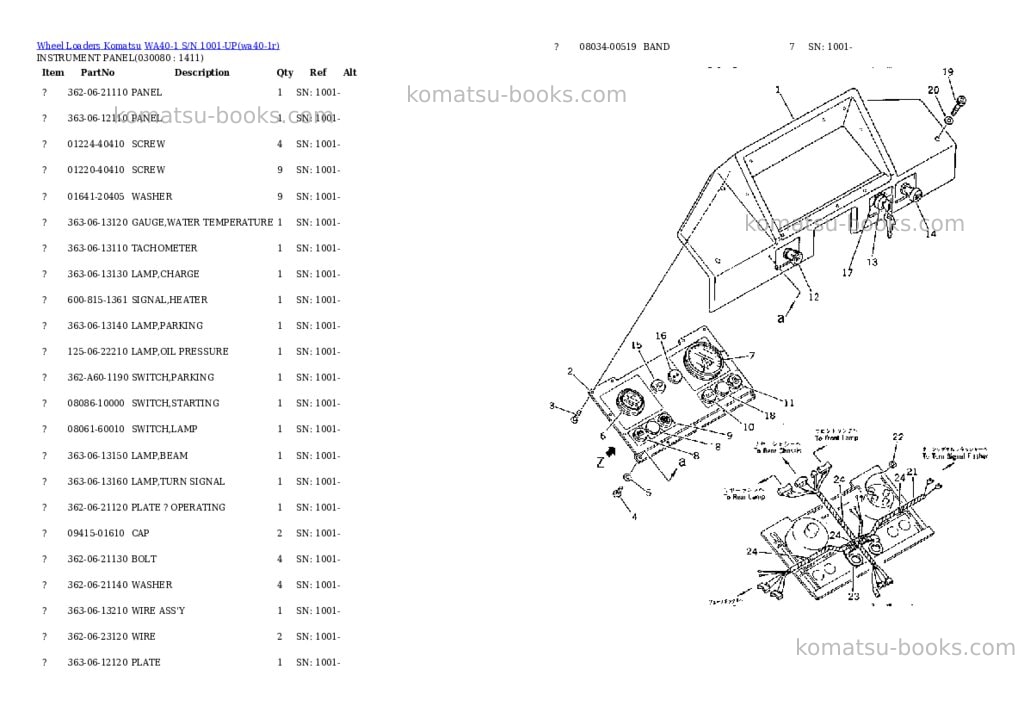Click the Description column header

[202, 72]
